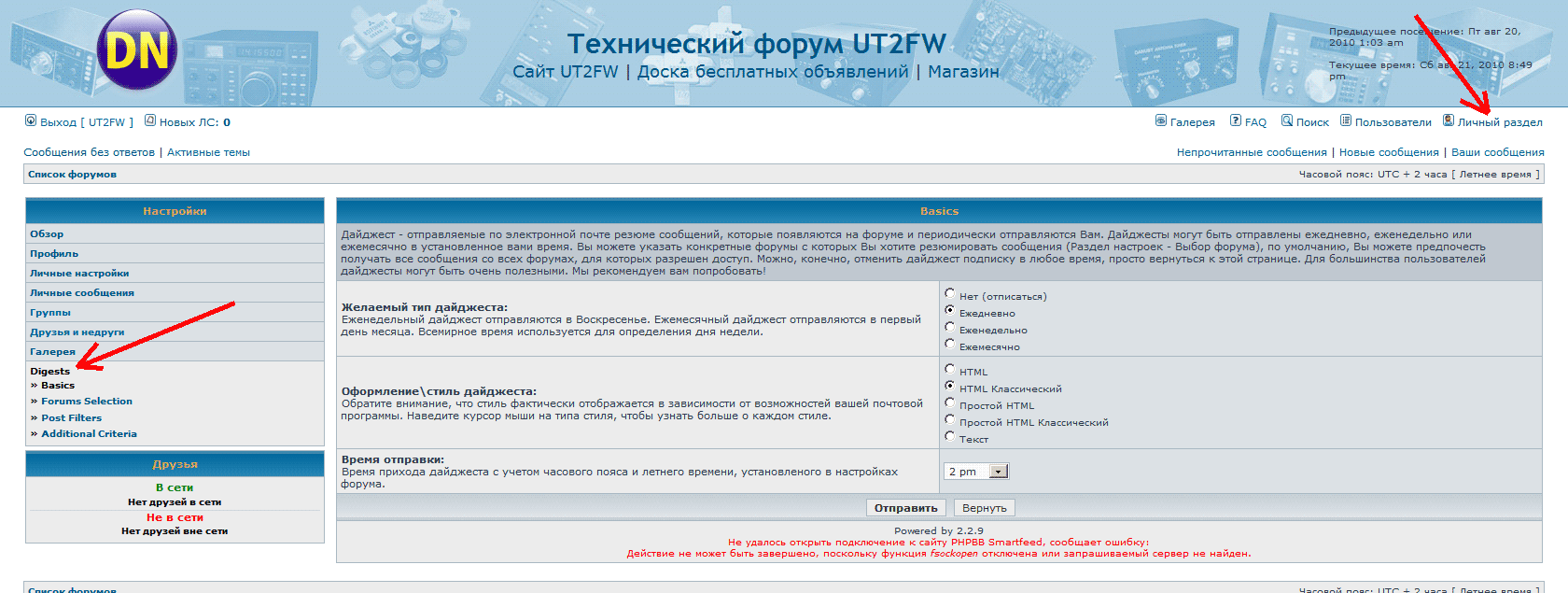This screenshot has height=593, width=1568.
Task: Open Доска бесплатных объявлений header link
Action: pos(773,72)
